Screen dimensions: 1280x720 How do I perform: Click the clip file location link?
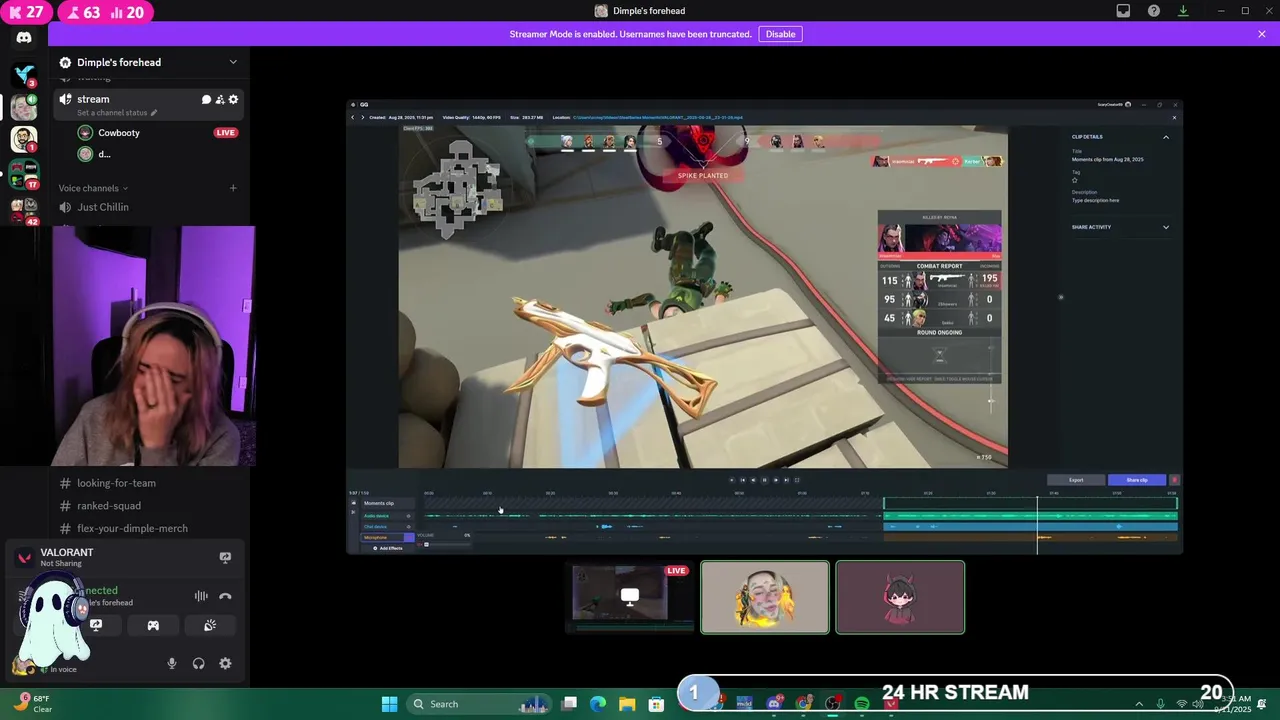[658, 118]
